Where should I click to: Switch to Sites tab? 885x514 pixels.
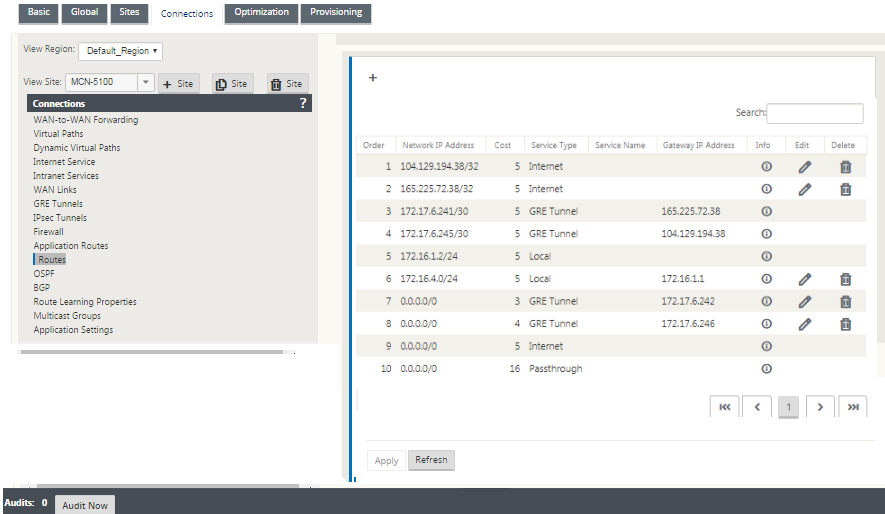pos(129,13)
